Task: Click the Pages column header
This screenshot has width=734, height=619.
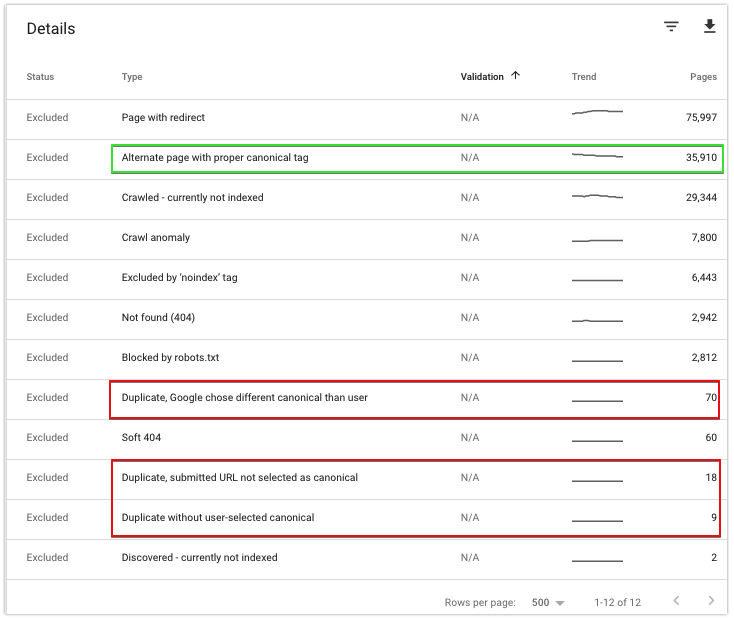Action: pos(703,77)
